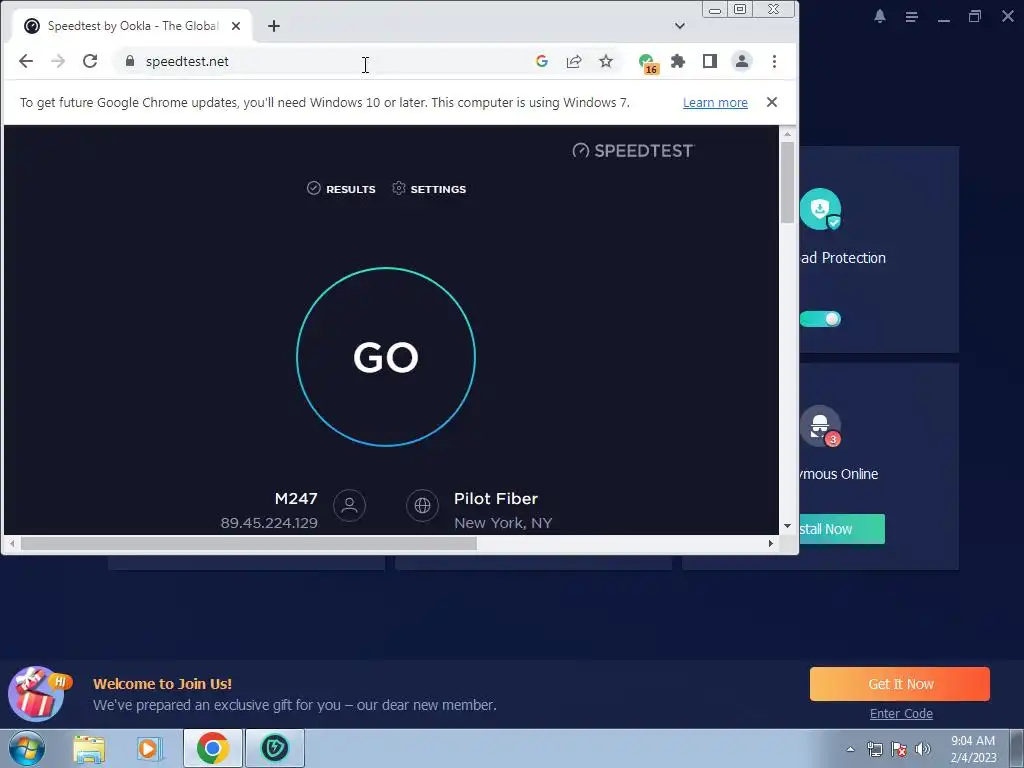
Task: Share this page icon in Chrome
Action: (574, 61)
